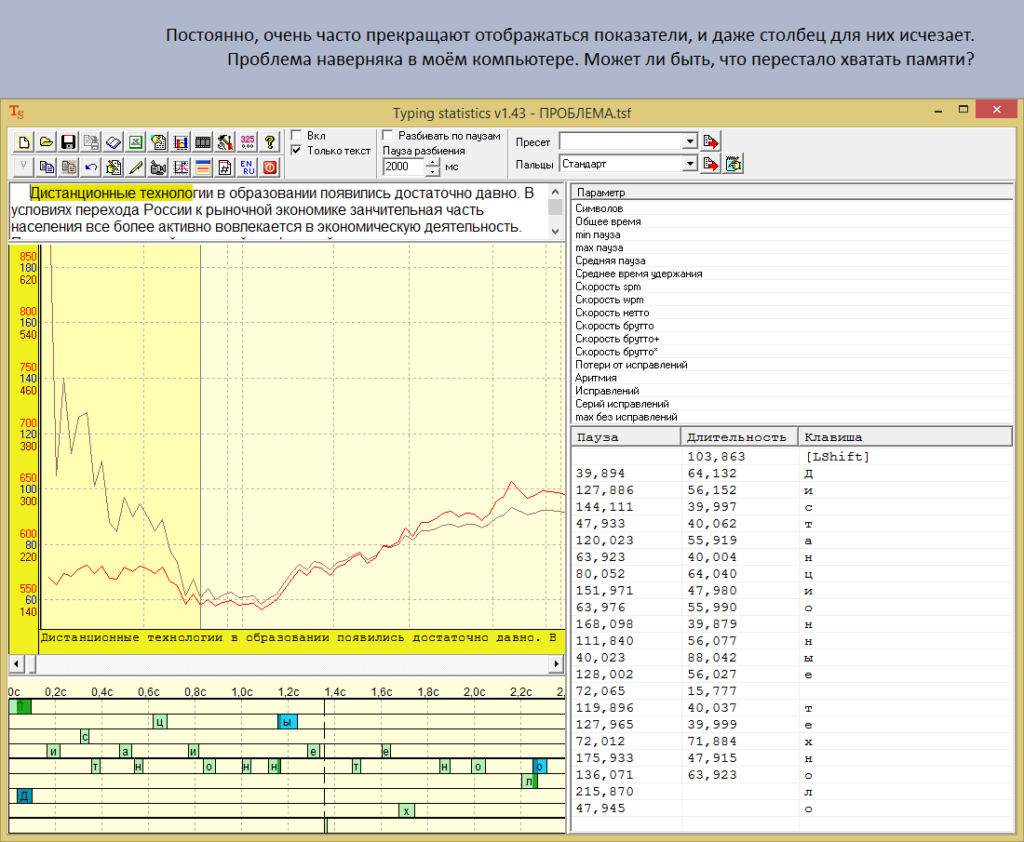Open the finger layout editor icon

pyautogui.click(x=733, y=163)
